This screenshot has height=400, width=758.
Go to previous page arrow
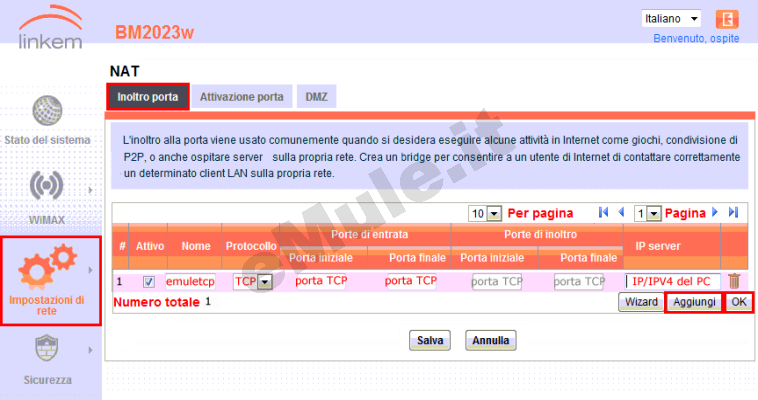622,212
